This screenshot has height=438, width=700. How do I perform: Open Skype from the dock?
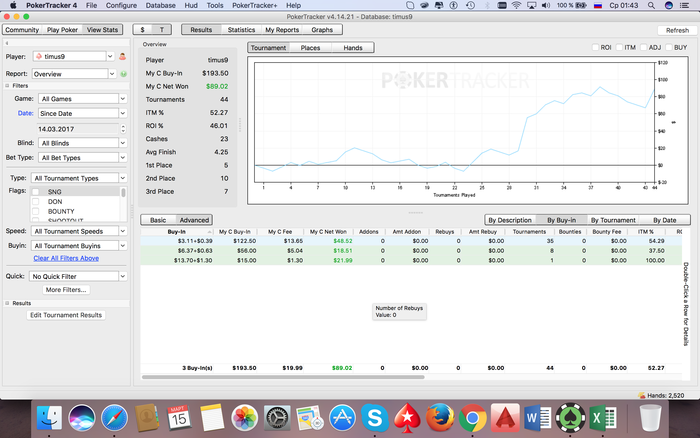(375, 418)
